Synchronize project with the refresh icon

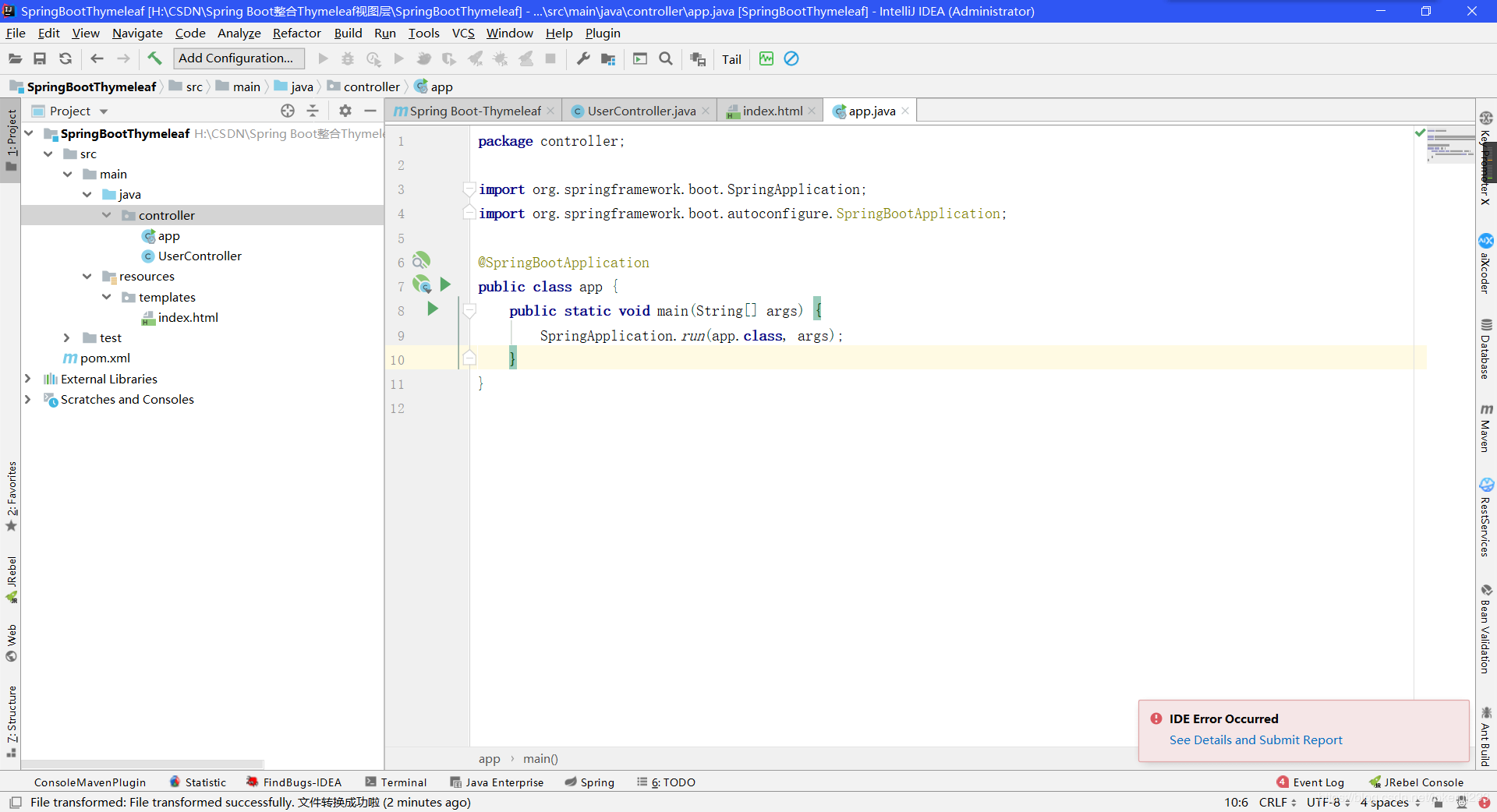(x=65, y=58)
